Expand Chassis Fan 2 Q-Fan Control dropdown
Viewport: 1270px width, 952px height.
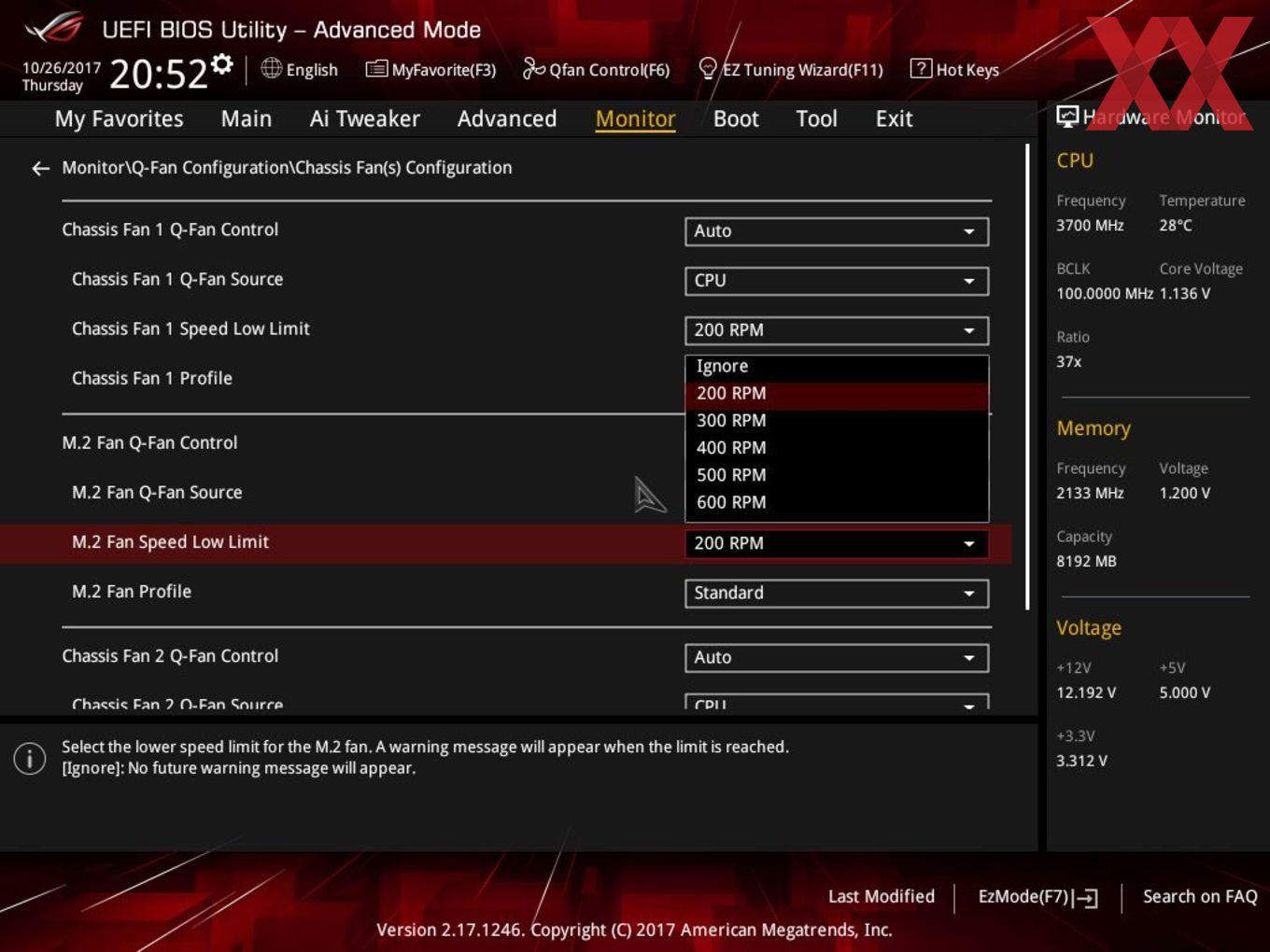tap(837, 658)
